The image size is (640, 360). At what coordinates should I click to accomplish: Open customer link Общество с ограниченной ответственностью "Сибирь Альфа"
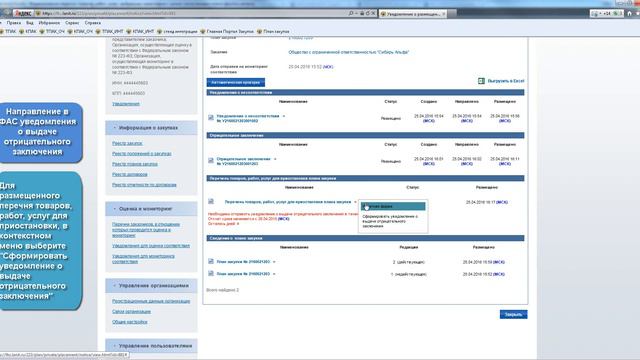tap(349, 52)
